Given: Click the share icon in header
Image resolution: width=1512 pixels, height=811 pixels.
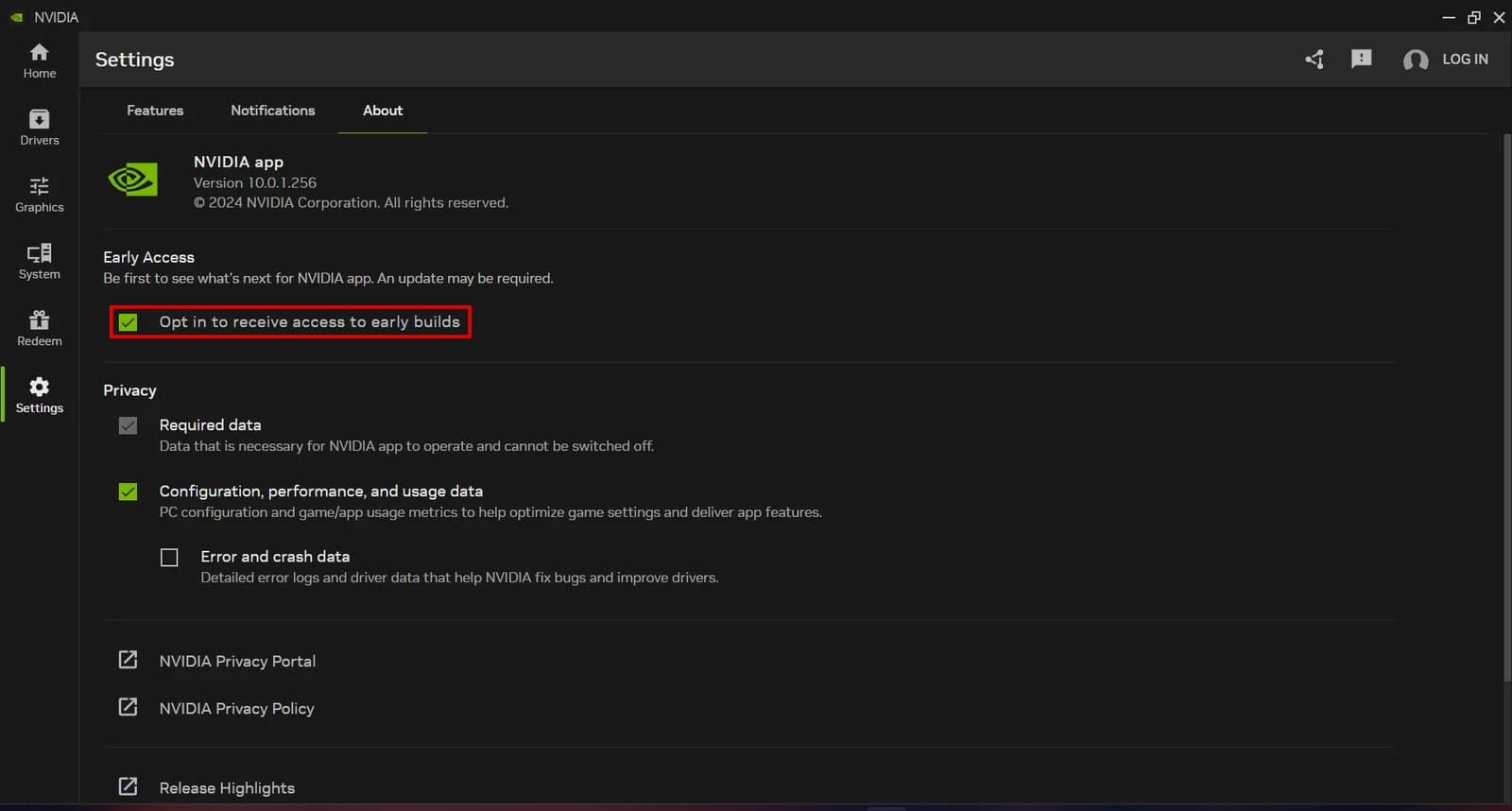Looking at the screenshot, I should [x=1314, y=60].
